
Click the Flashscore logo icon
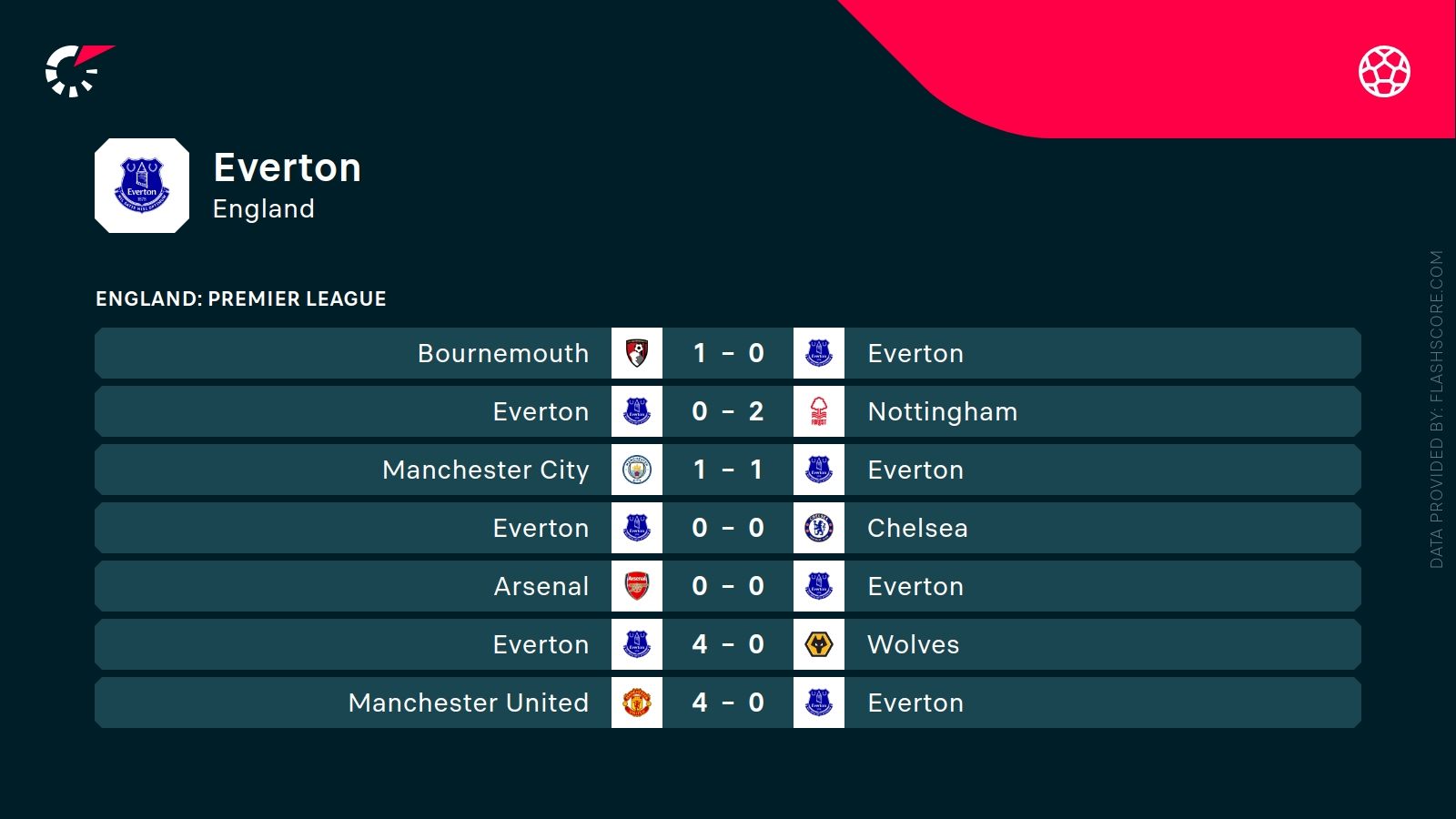pyautogui.click(x=77, y=70)
